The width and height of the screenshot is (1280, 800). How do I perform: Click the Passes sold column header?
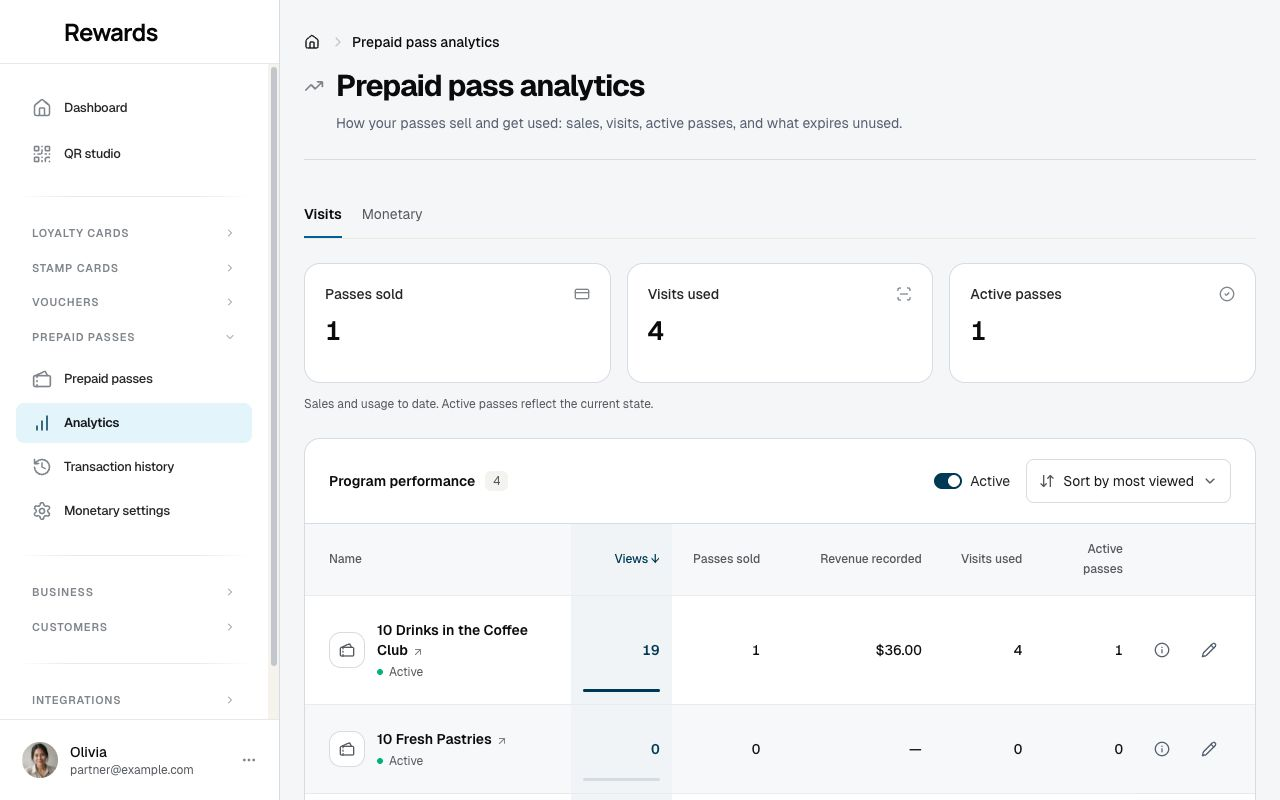726,559
